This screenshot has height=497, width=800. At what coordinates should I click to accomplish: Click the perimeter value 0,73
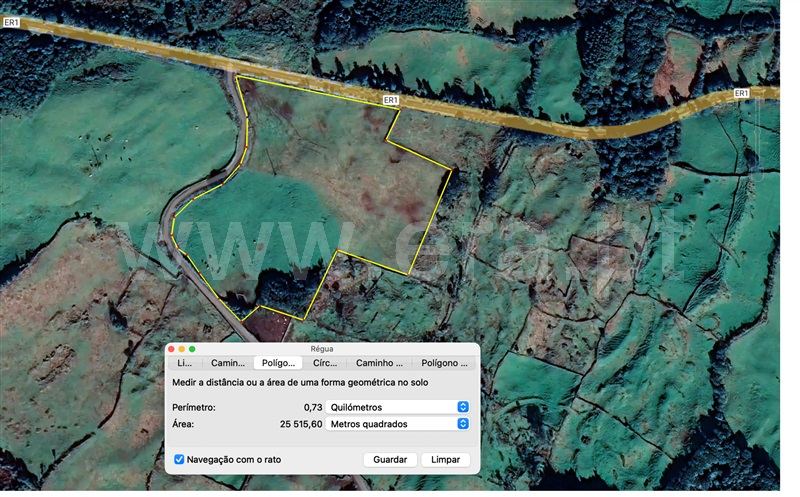click(x=313, y=407)
